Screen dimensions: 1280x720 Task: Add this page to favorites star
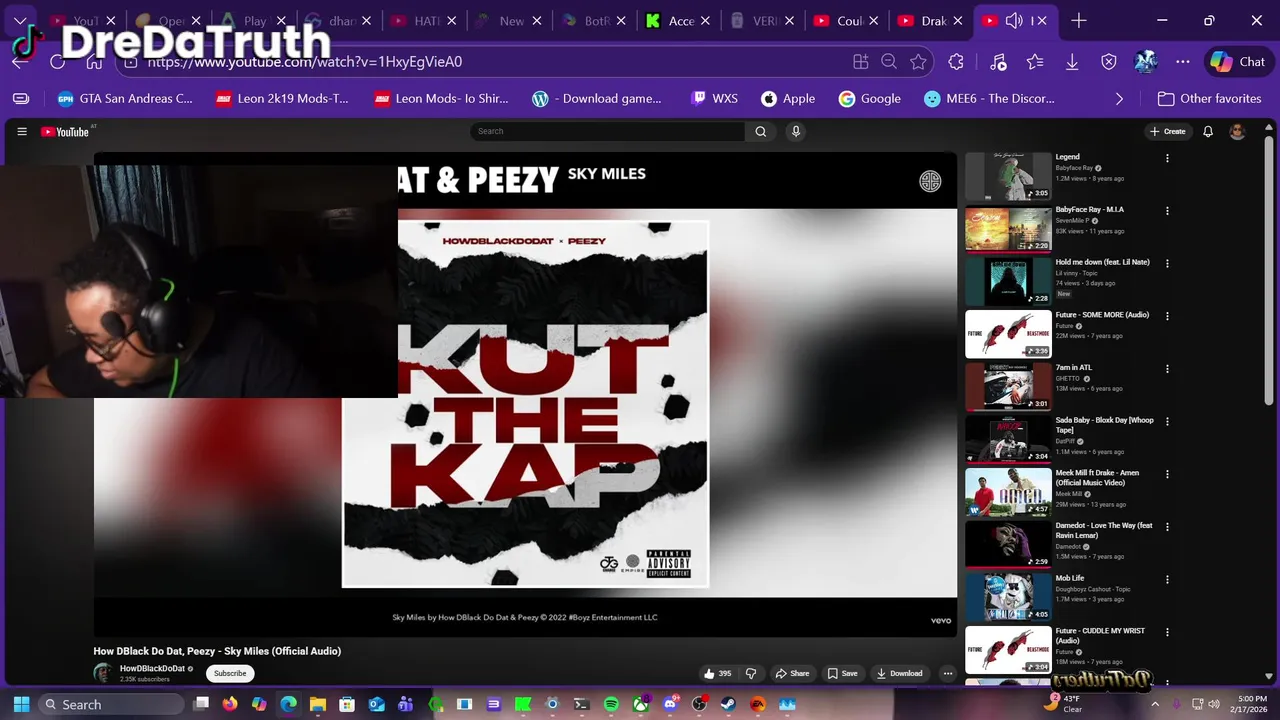pyautogui.click(x=918, y=62)
